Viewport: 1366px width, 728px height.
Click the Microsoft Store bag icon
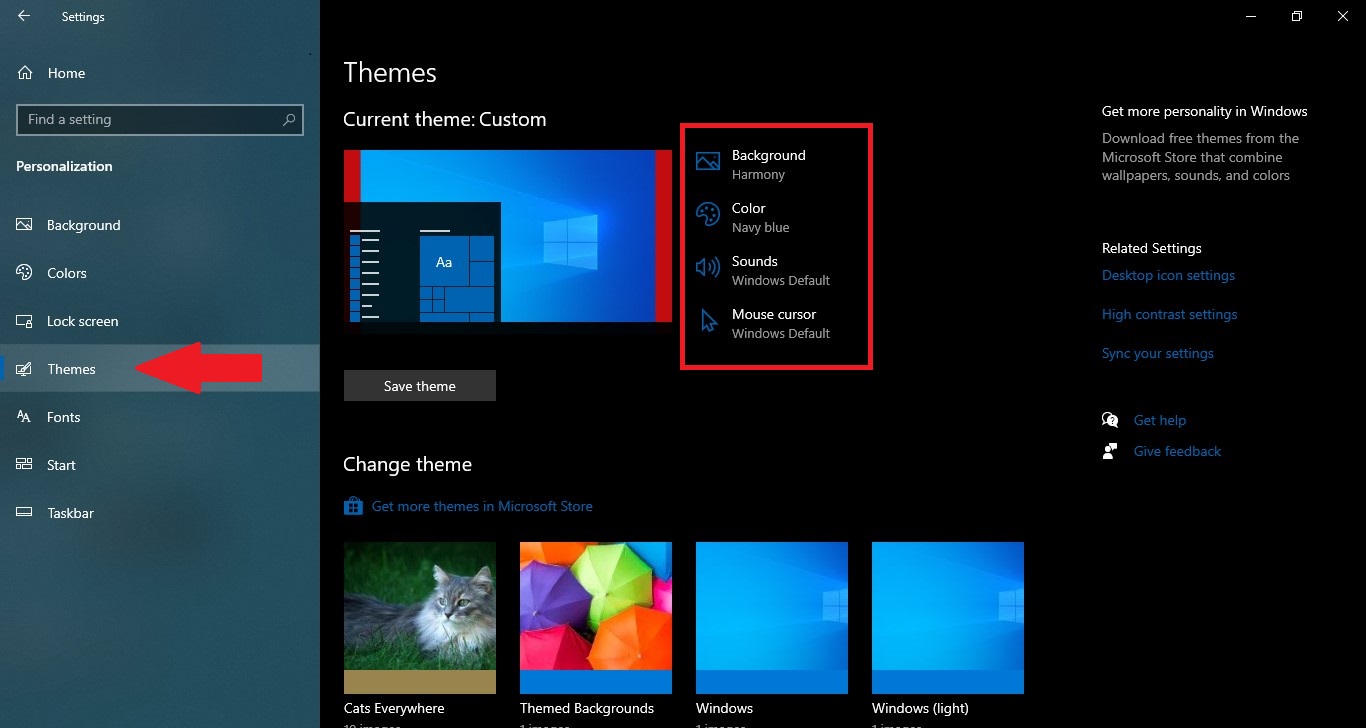(x=353, y=506)
